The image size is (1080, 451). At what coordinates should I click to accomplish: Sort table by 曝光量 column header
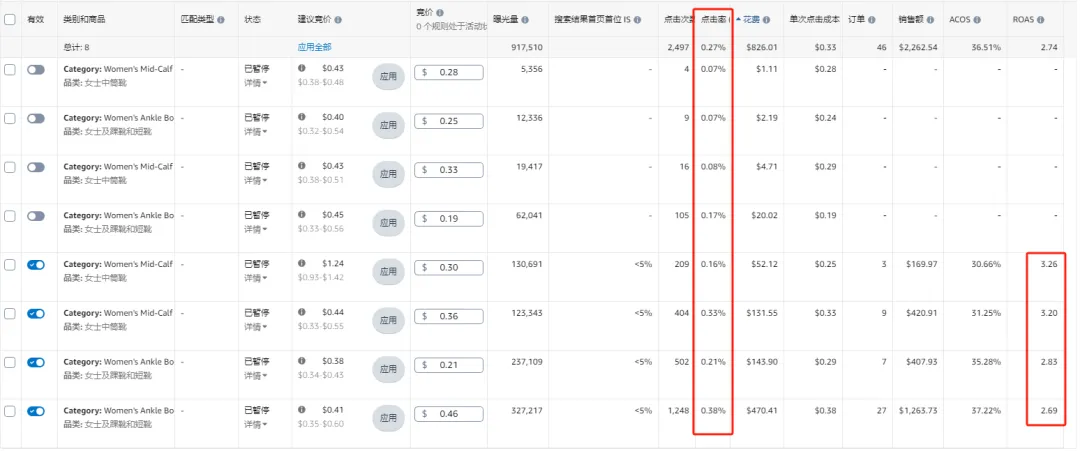point(506,20)
